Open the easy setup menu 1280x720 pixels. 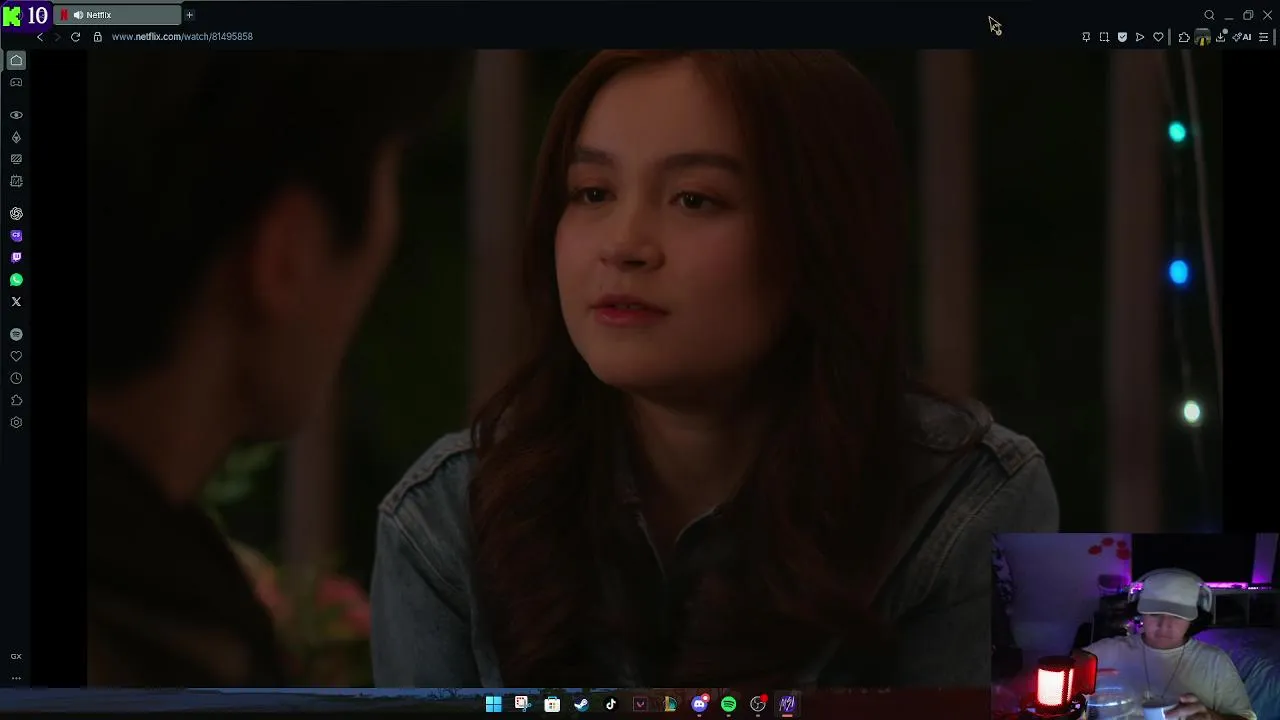coord(1264,37)
